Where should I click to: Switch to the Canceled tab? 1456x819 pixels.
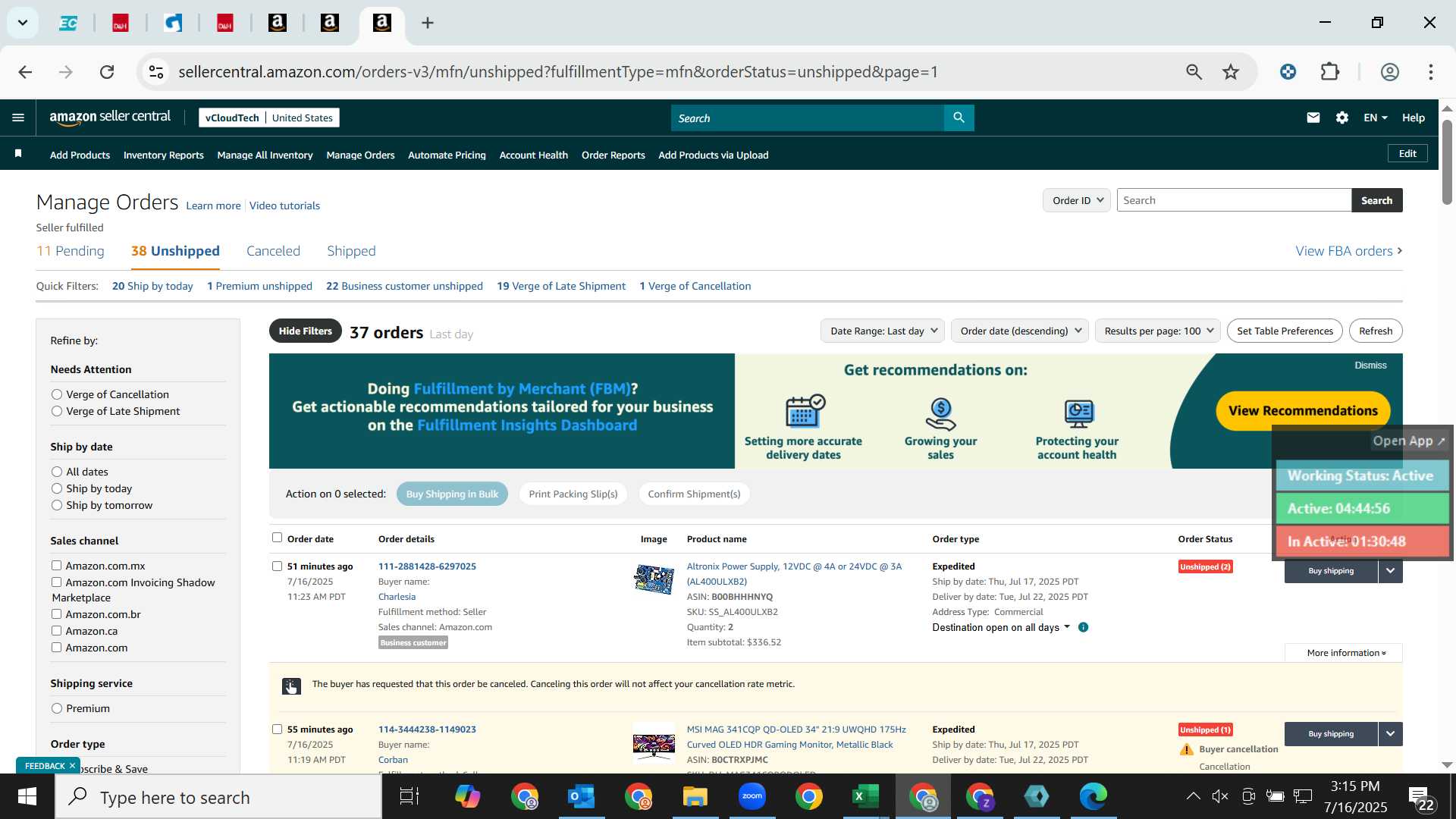click(273, 251)
